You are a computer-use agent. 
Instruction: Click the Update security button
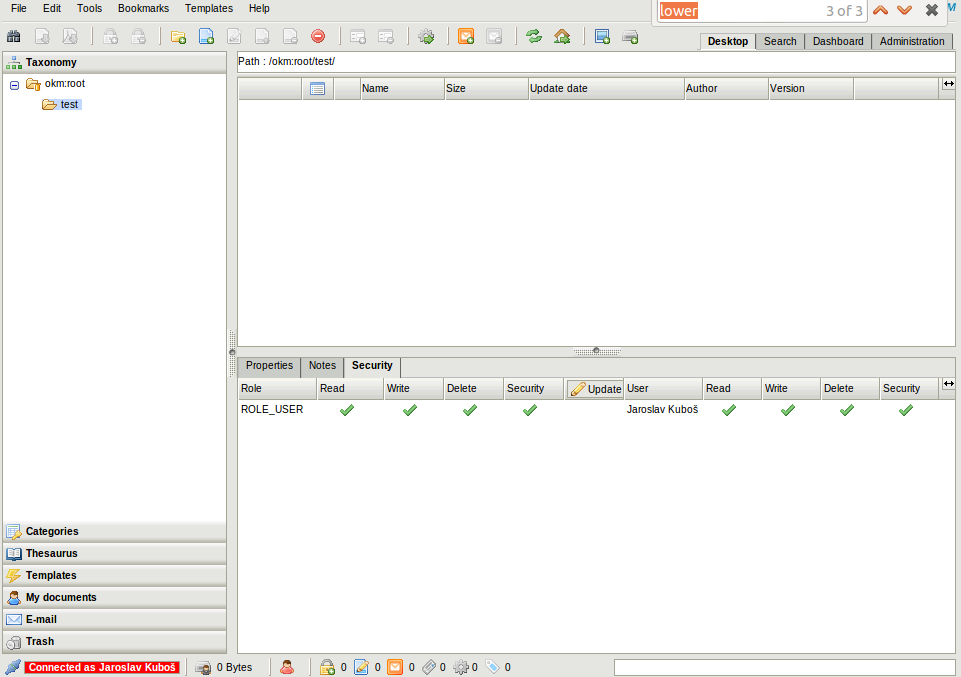[x=595, y=389]
